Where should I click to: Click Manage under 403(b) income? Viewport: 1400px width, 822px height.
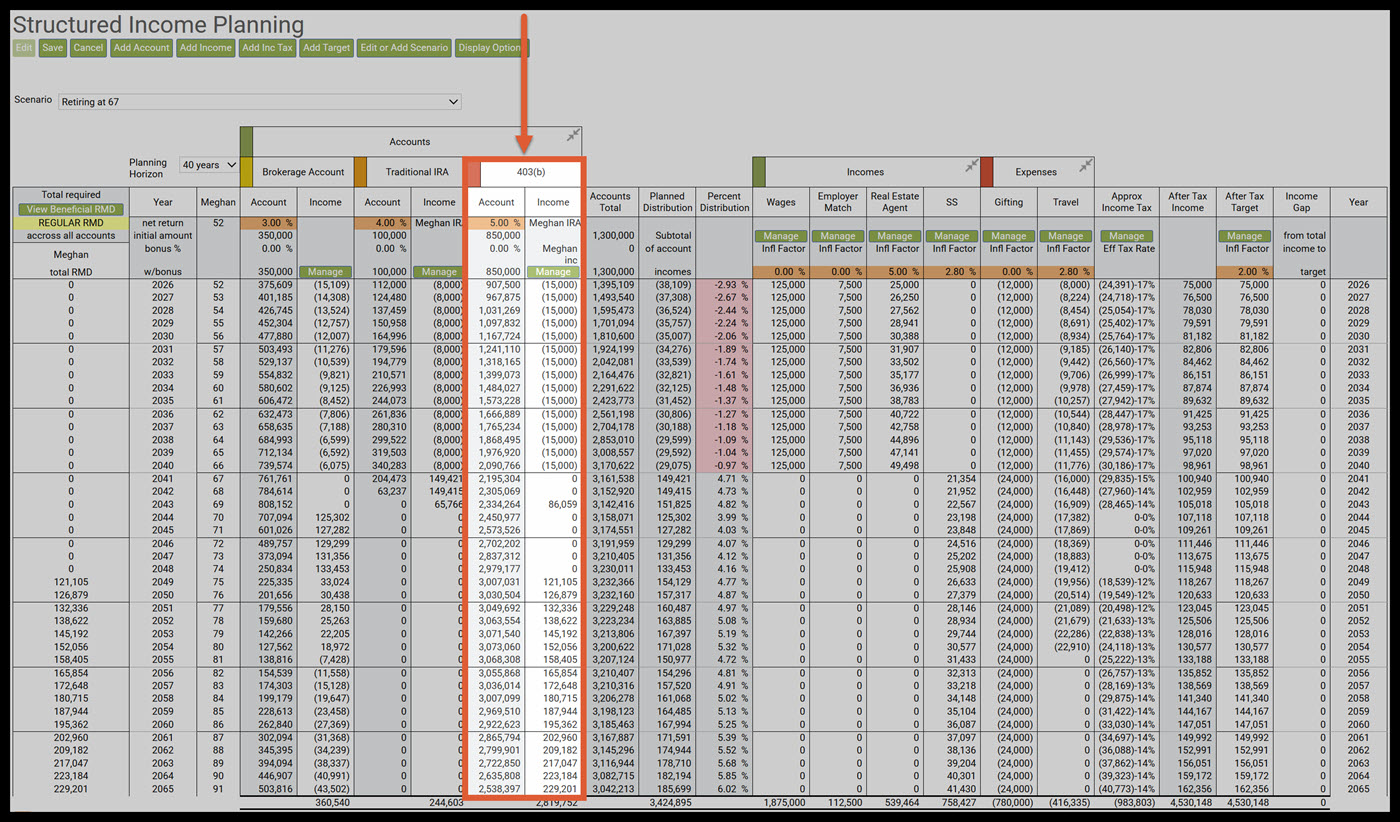553,271
